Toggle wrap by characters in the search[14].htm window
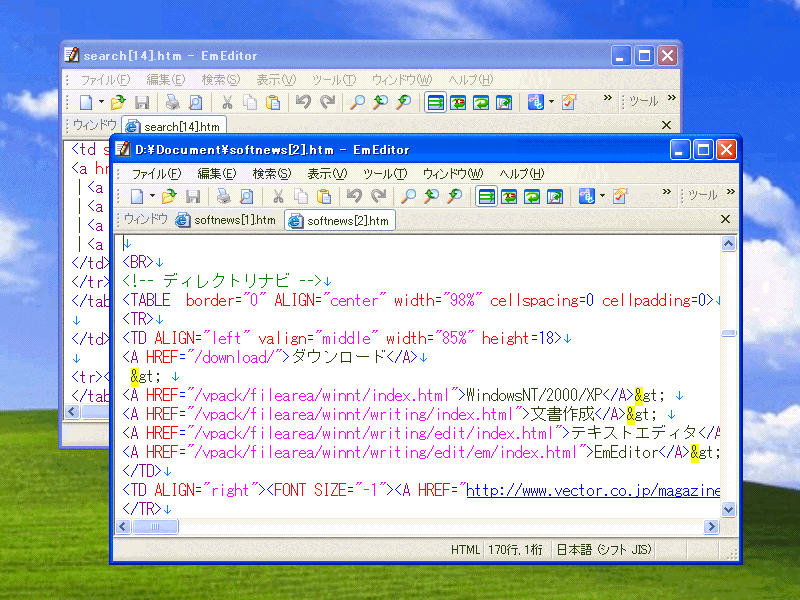 tap(458, 103)
